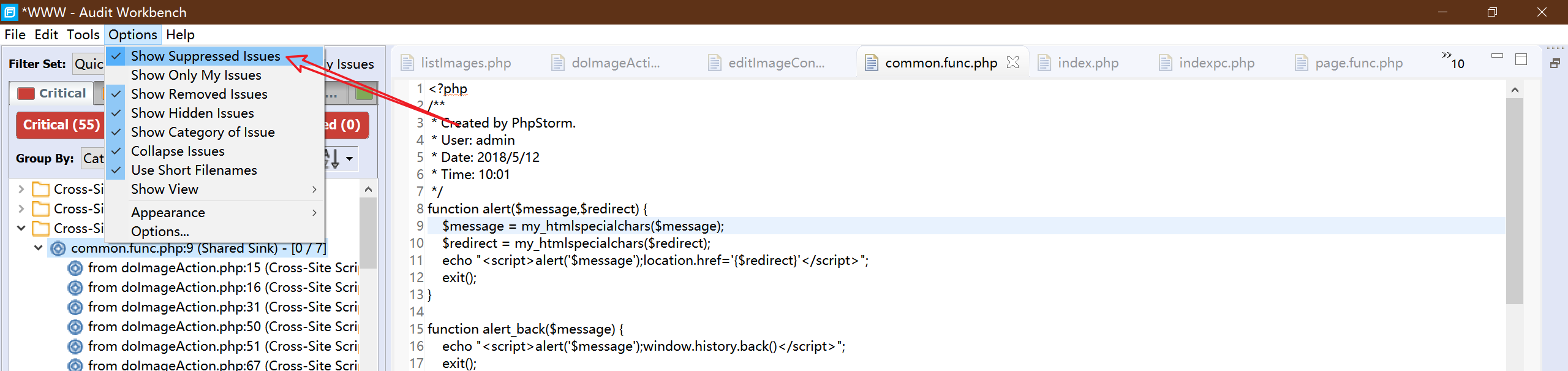
Task: Open the Appearance submenu
Action: tap(215, 212)
